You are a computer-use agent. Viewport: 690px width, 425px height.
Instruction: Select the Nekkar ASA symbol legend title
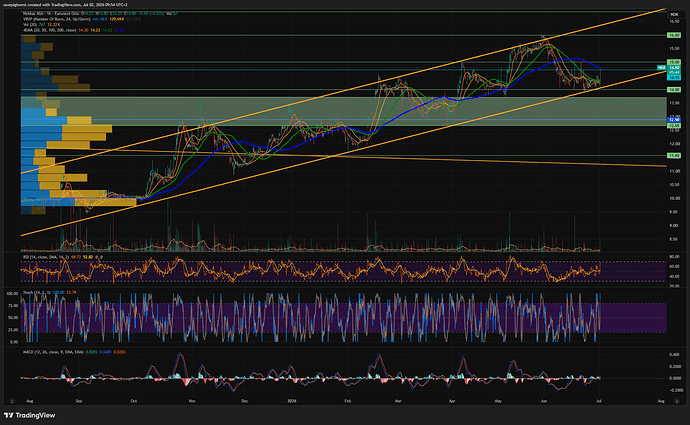[50, 14]
